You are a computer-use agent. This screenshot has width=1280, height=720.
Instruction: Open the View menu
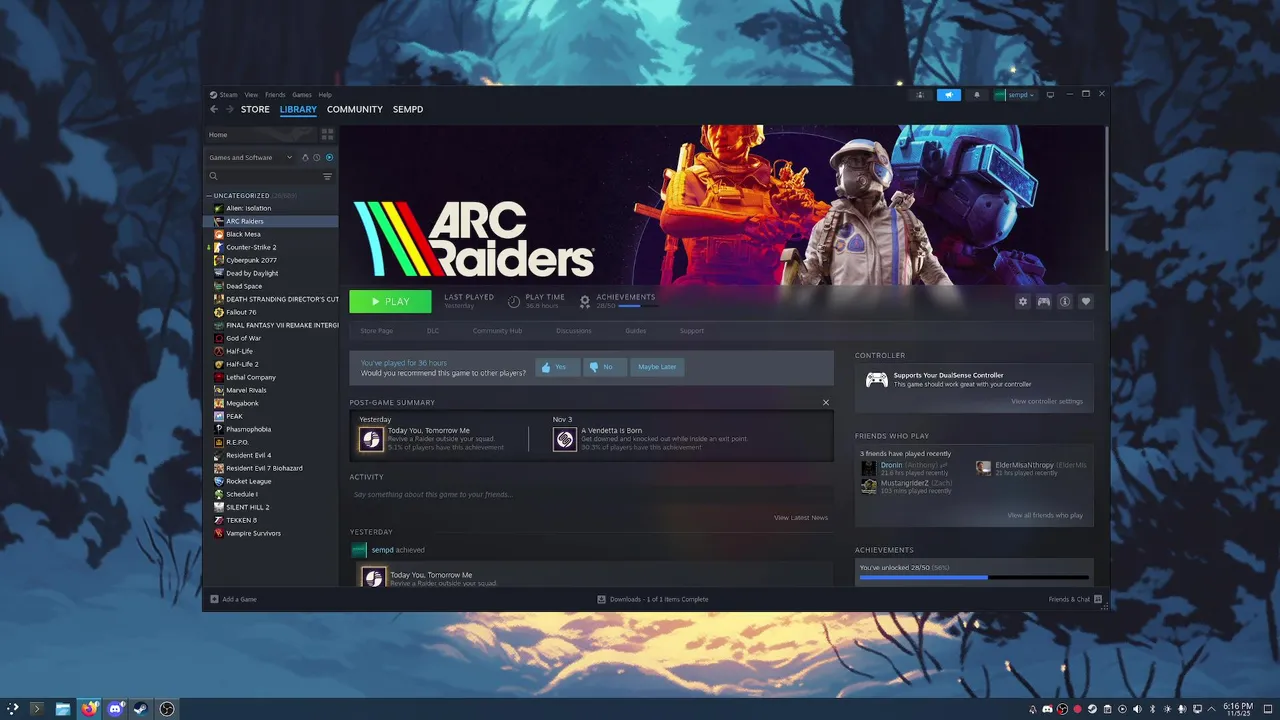click(251, 95)
